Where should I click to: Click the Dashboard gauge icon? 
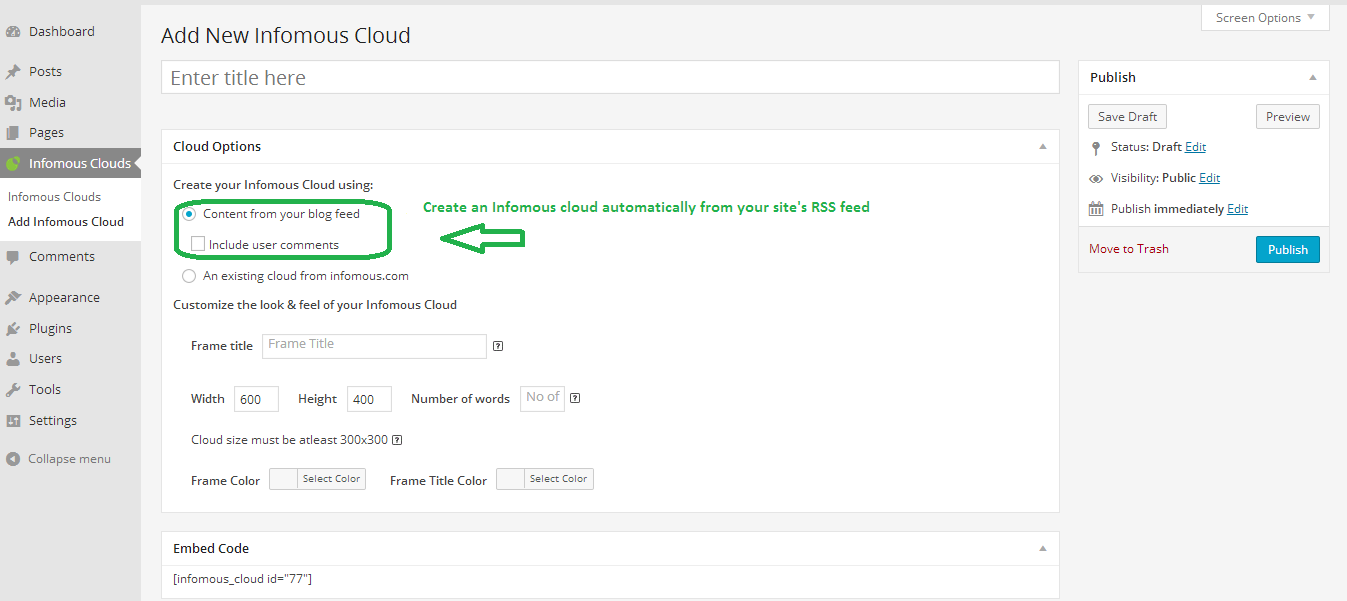13,32
